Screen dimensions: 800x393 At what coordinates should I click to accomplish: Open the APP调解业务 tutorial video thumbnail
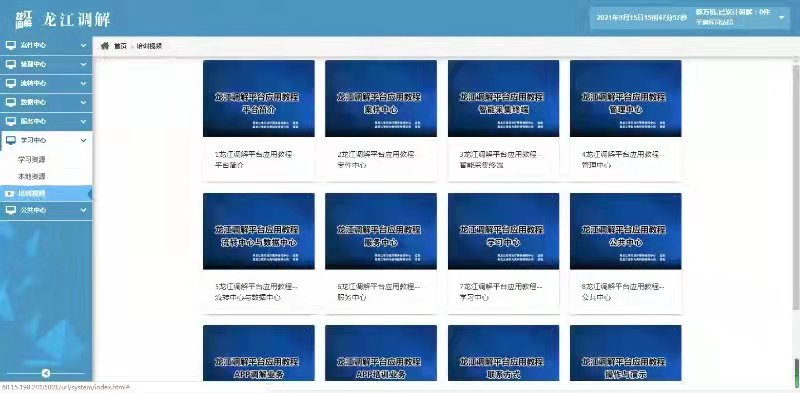[x=259, y=353]
